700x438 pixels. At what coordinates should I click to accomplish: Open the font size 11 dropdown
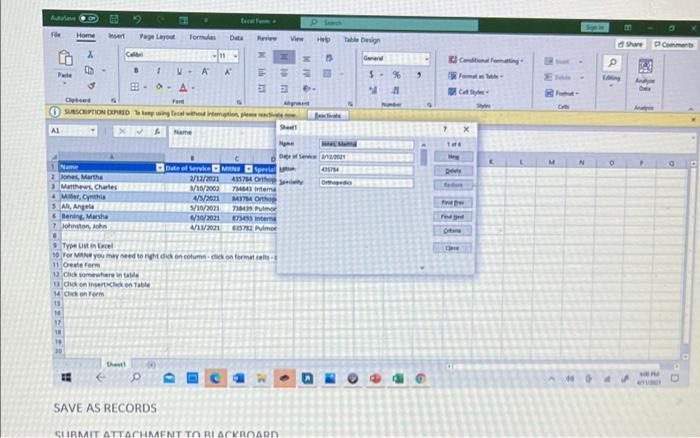click(x=235, y=56)
